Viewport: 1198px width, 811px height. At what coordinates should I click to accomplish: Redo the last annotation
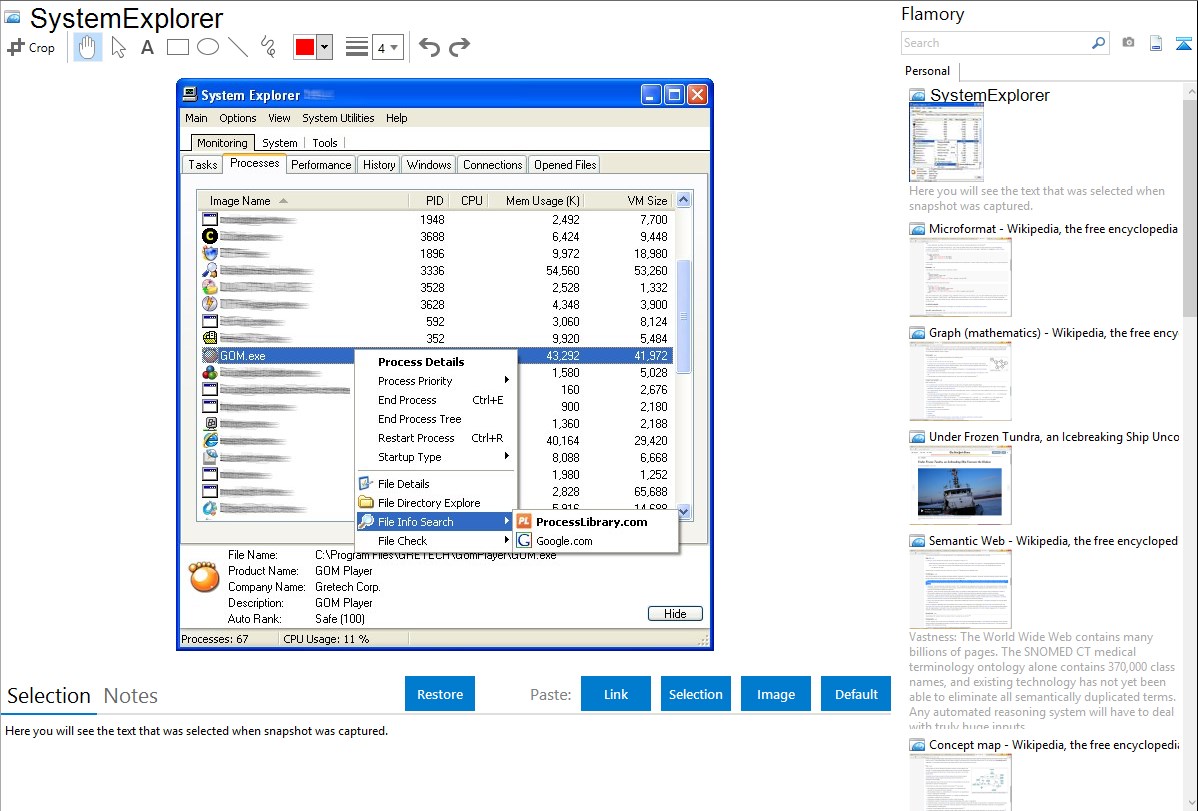[x=459, y=47]
